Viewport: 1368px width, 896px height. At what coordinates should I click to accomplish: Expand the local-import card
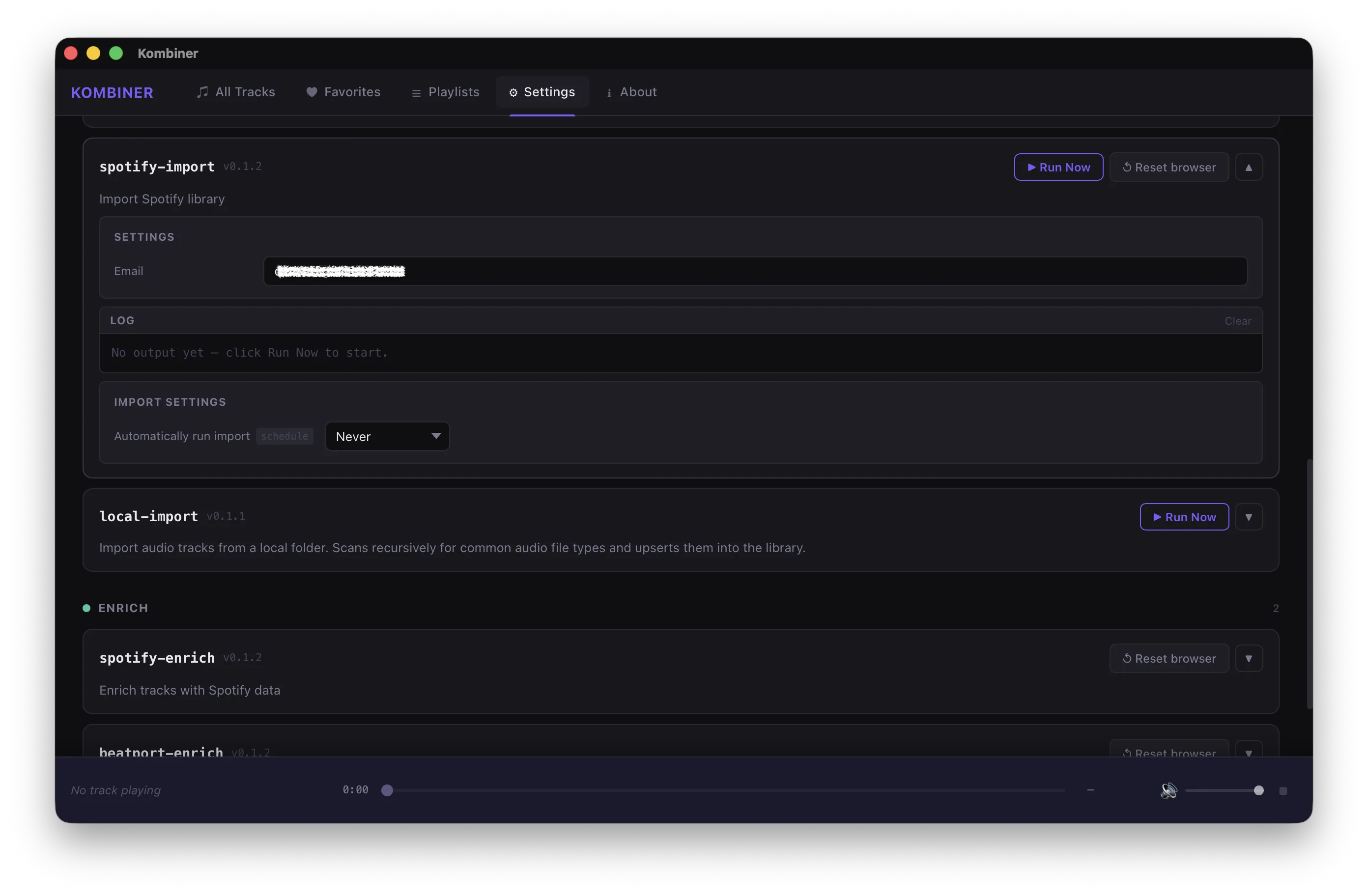[1249, 517]
